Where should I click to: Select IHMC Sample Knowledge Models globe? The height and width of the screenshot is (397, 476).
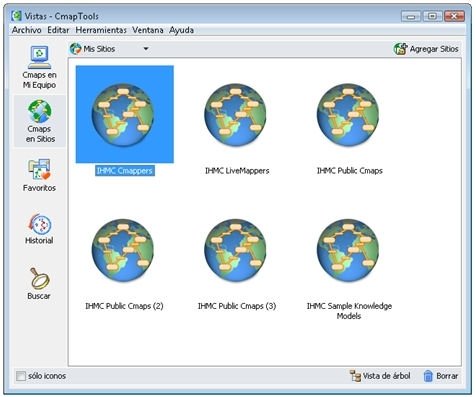[348, 250]
